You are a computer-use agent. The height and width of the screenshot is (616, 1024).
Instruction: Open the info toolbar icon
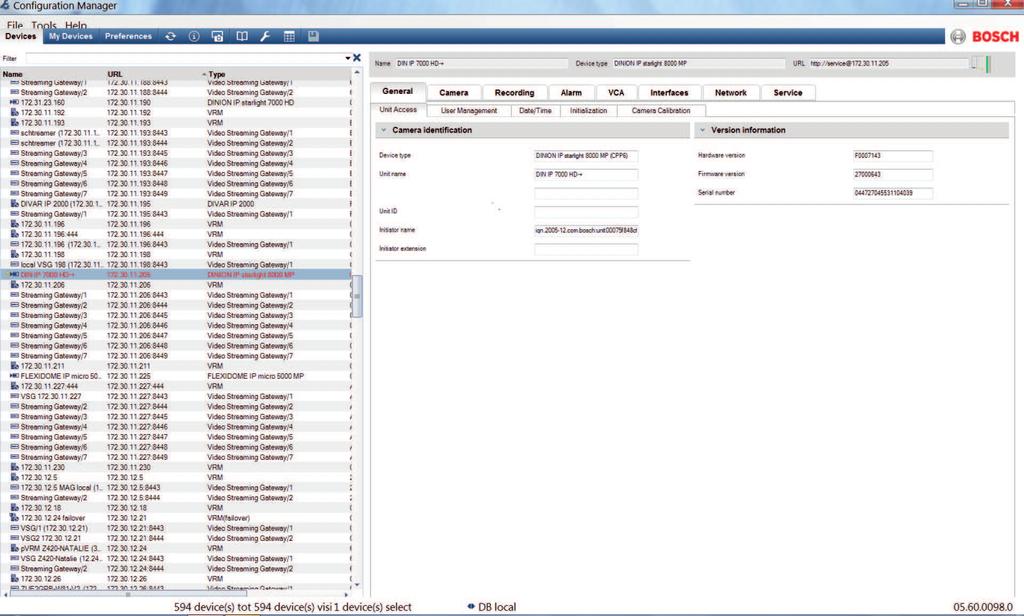click(x=194, y=37)
